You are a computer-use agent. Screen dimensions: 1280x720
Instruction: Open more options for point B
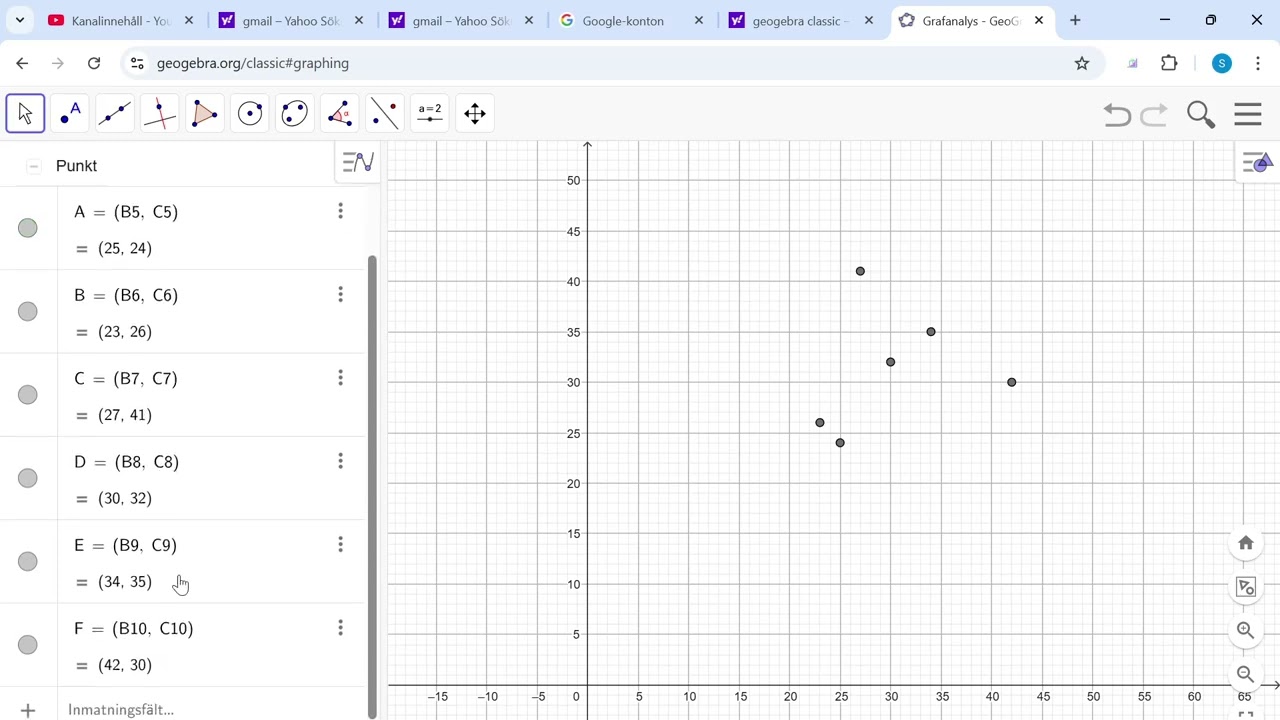pos(340,294)
